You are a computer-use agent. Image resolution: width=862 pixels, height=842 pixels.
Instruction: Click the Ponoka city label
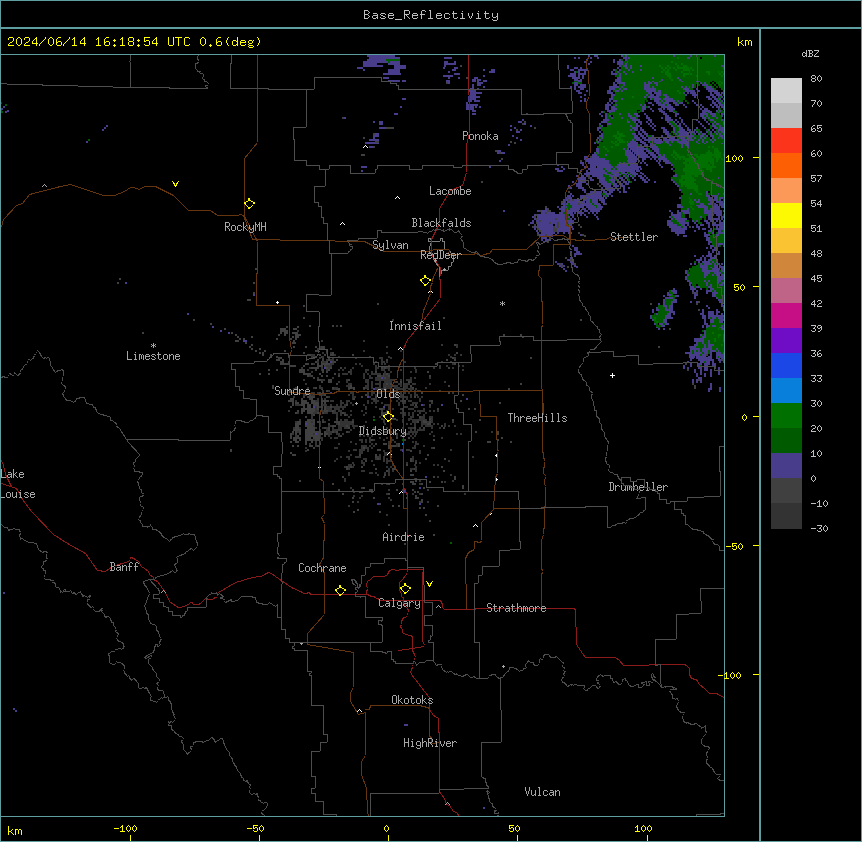tap(480, 136)
